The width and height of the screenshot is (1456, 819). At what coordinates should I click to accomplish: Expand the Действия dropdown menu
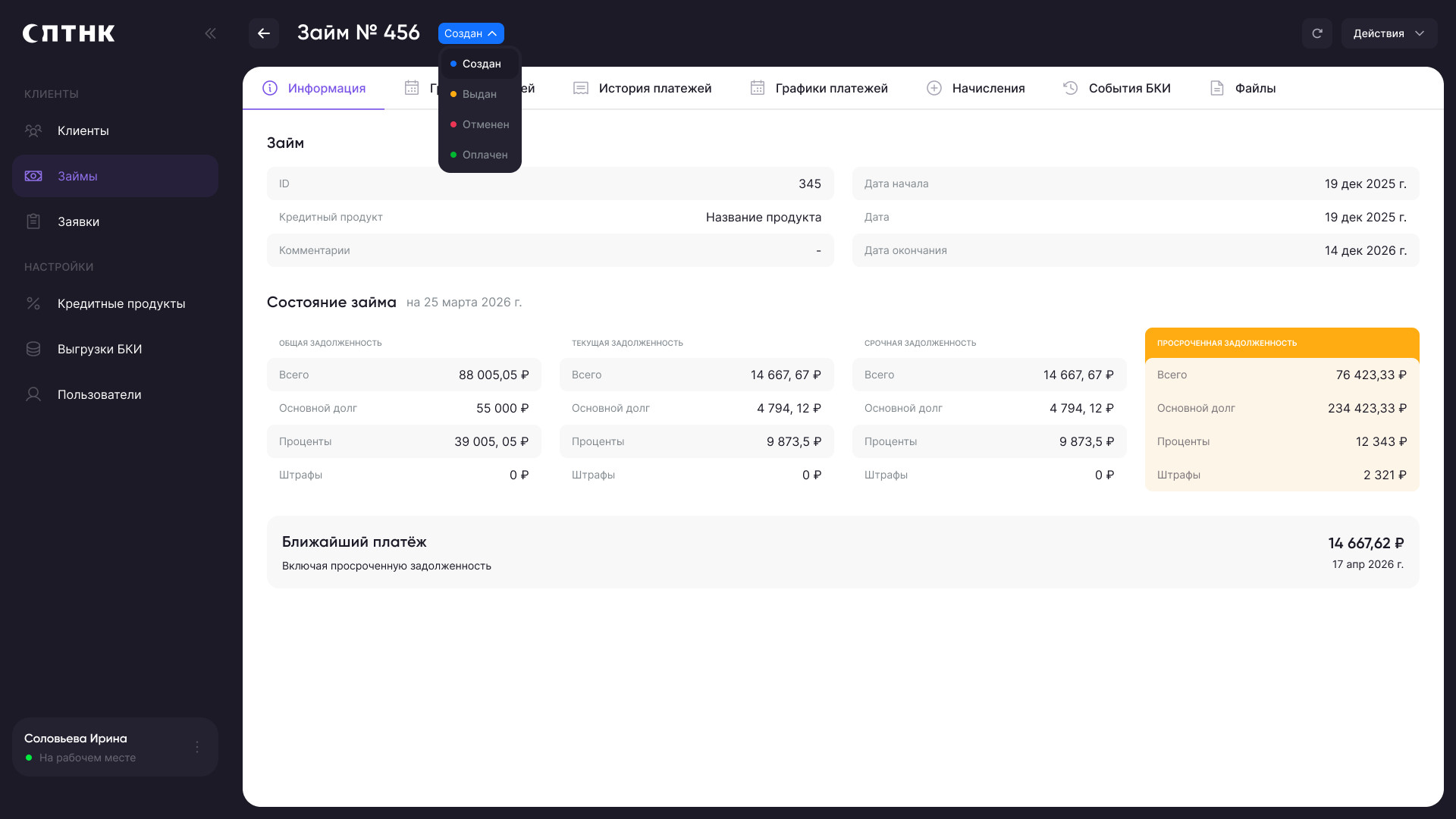pos(1389,33)
